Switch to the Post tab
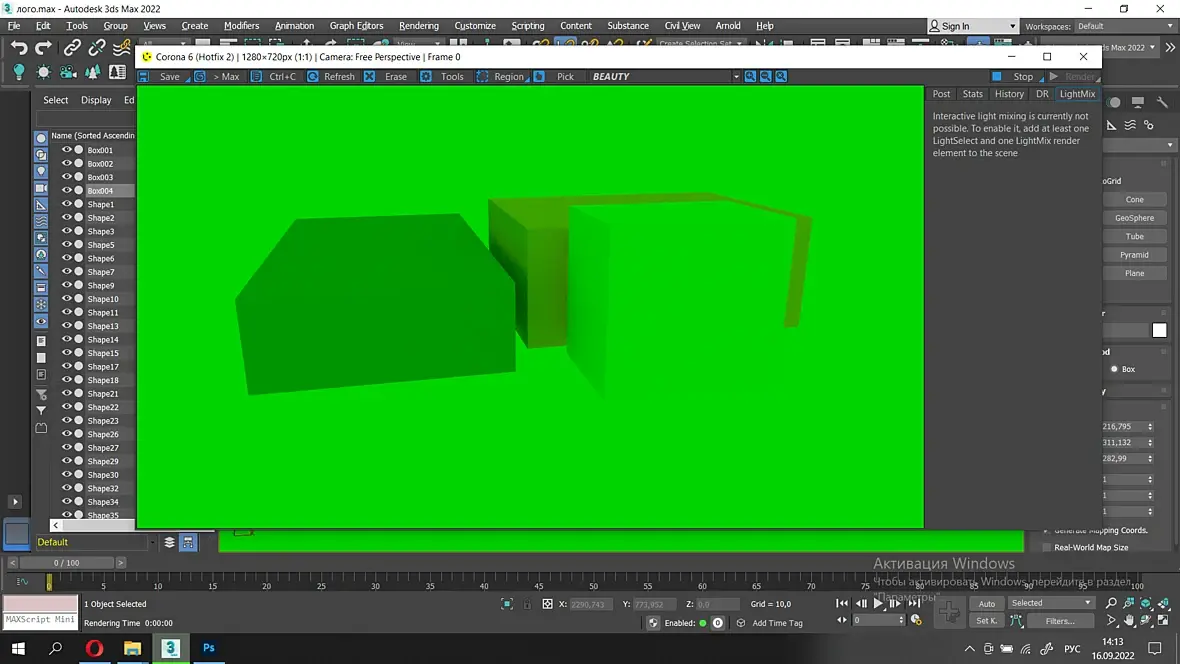The height and width of the screenshot is (664, 1180). (941, 94)
